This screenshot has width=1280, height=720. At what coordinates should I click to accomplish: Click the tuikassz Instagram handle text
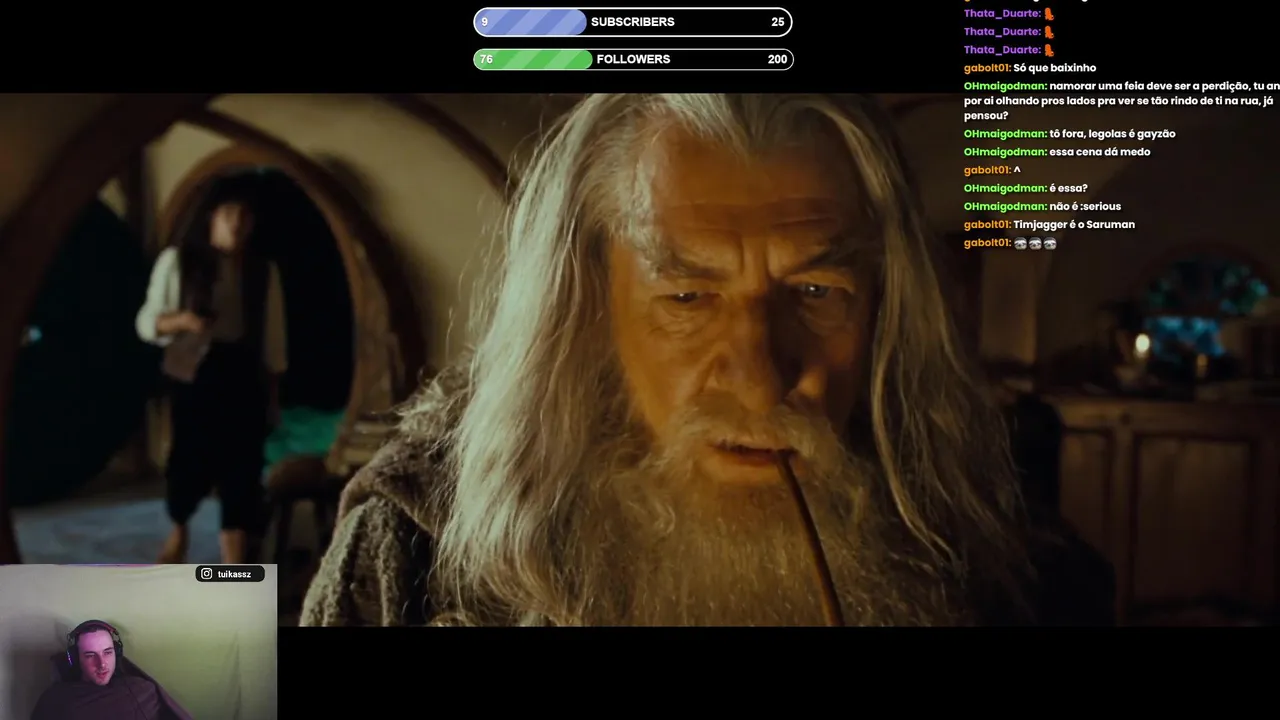click(234, 574)
